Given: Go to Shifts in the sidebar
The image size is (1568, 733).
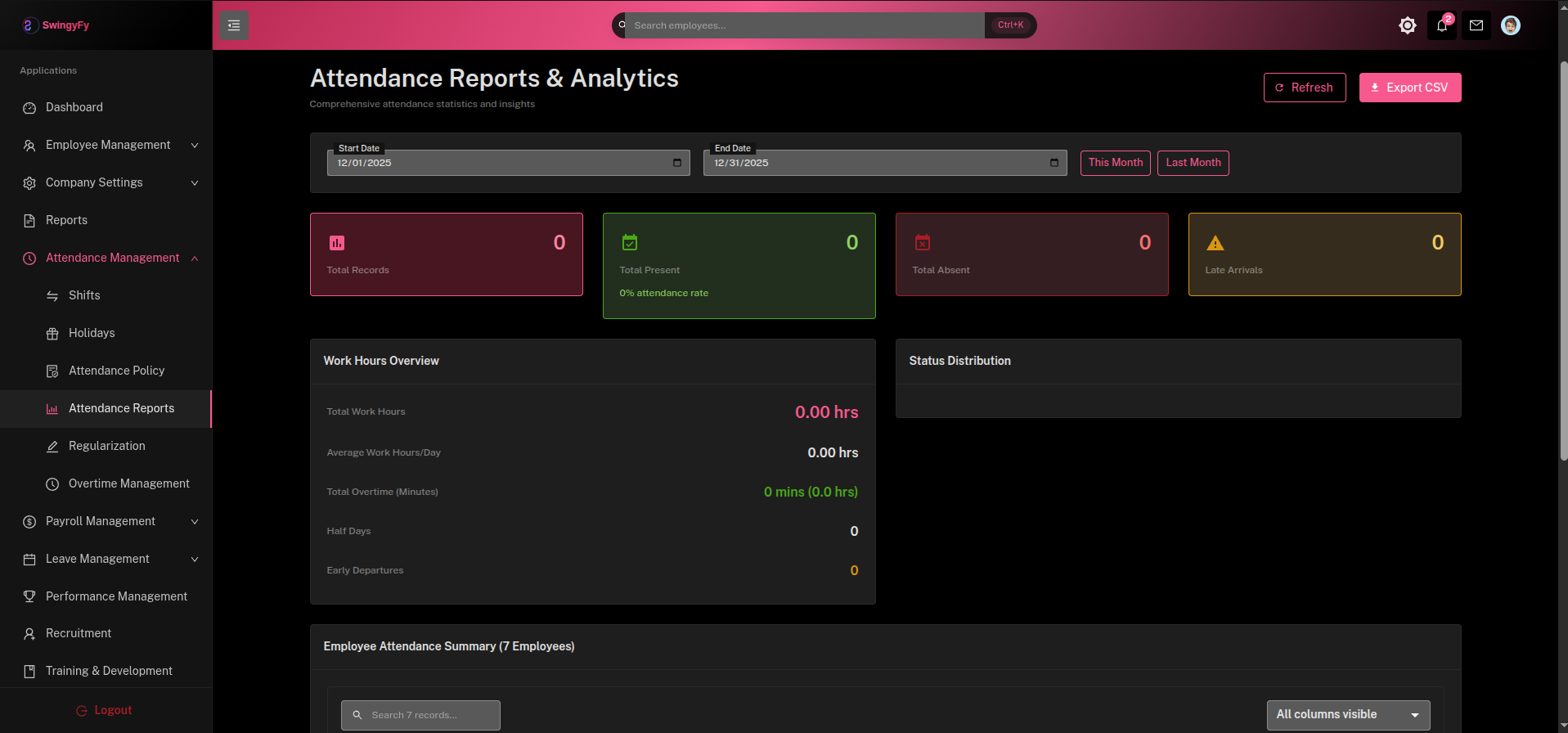Looking at the screenshot, I should (84, 295).
